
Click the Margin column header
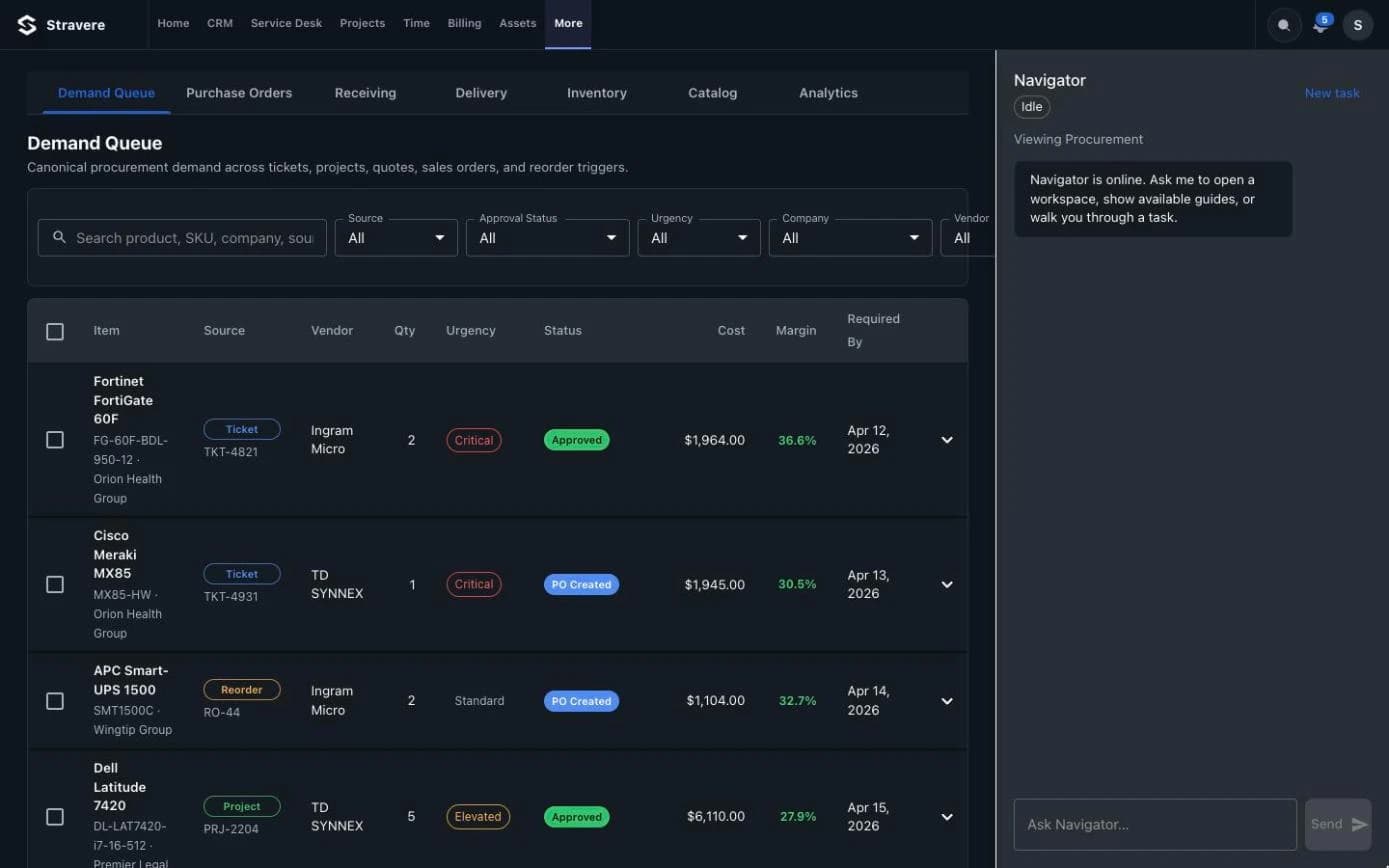796,331
